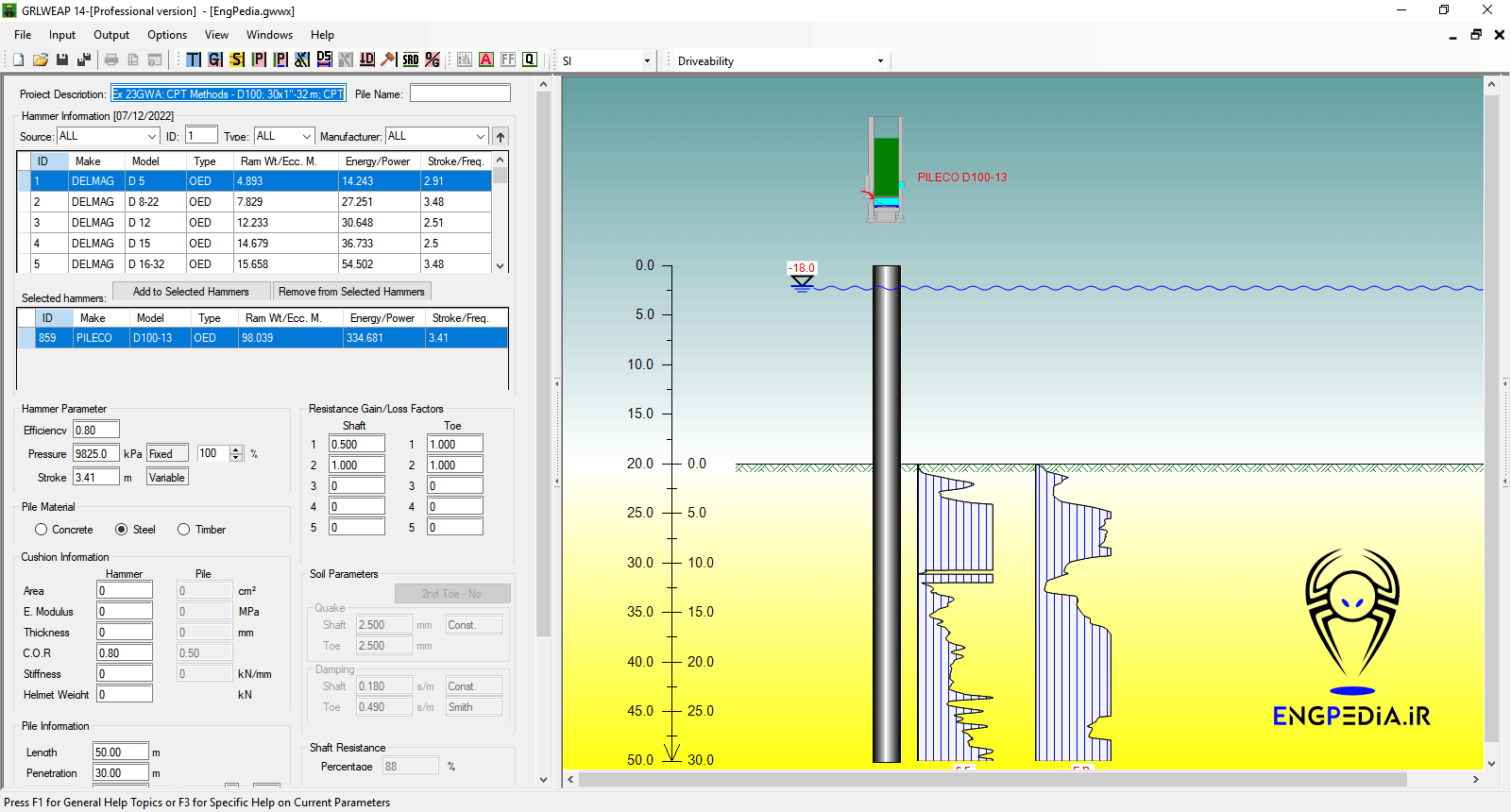Click the SRD toolbar icon
1511x812 pixels.
tap(411, 59)
